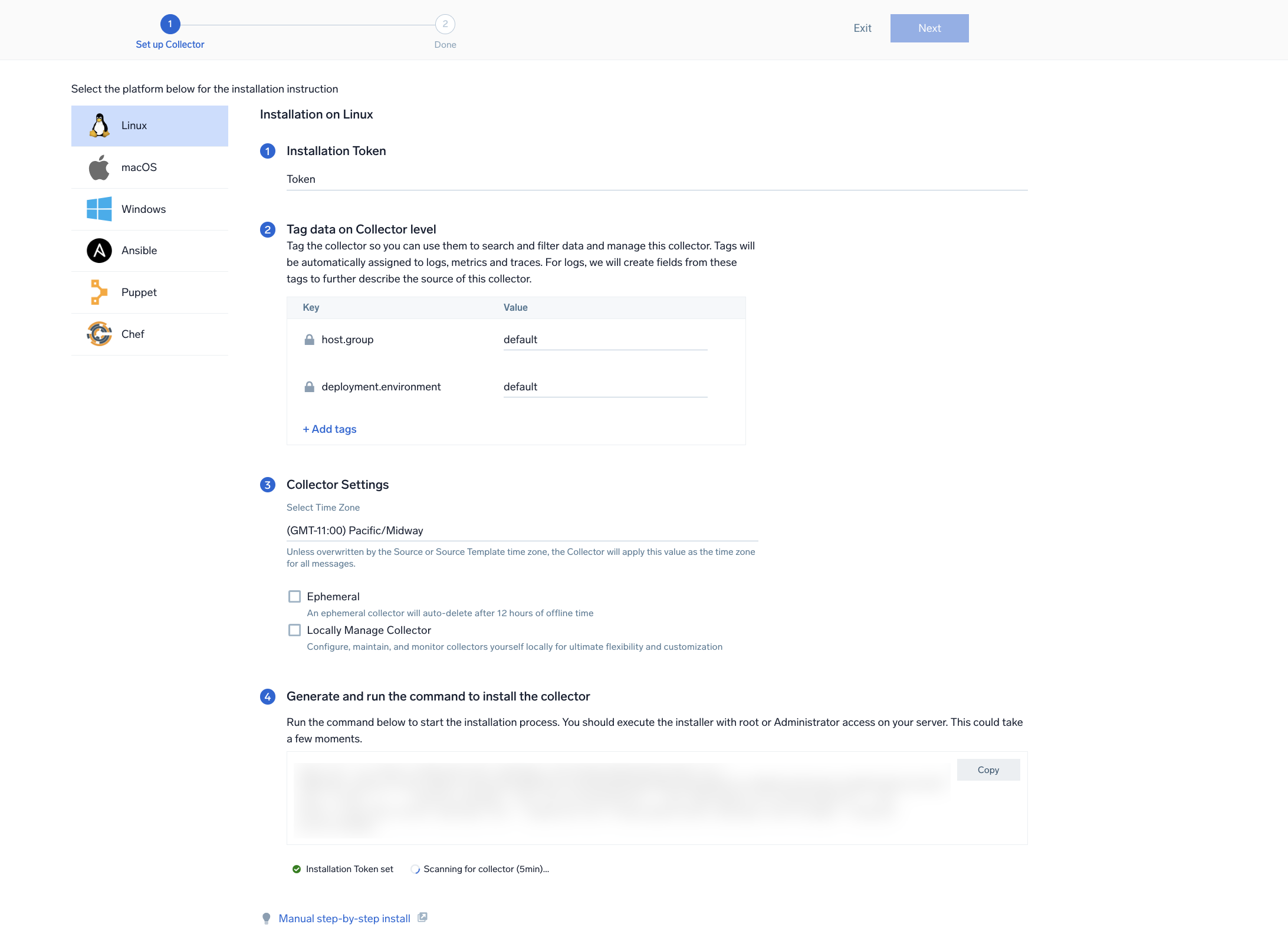Copy the install command
Image resolution: width=1288 pixels, height=934 pixels.
(x=988, y=770)
